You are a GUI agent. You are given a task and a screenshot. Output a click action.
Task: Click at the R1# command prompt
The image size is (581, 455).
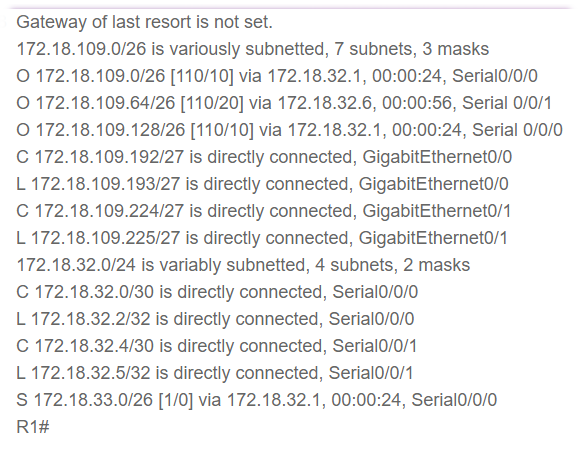coord(33,427)
